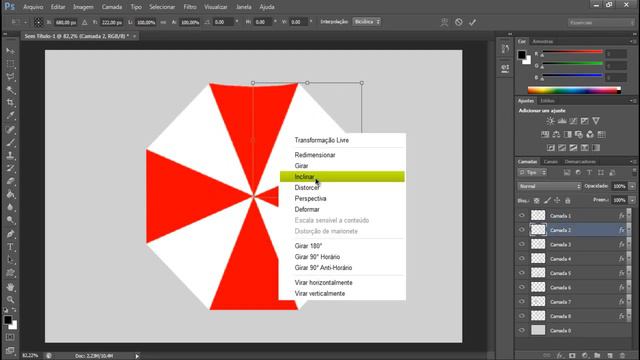640x360 pixels.
Task: Open the Filtro menu
Action: [190, 7]
